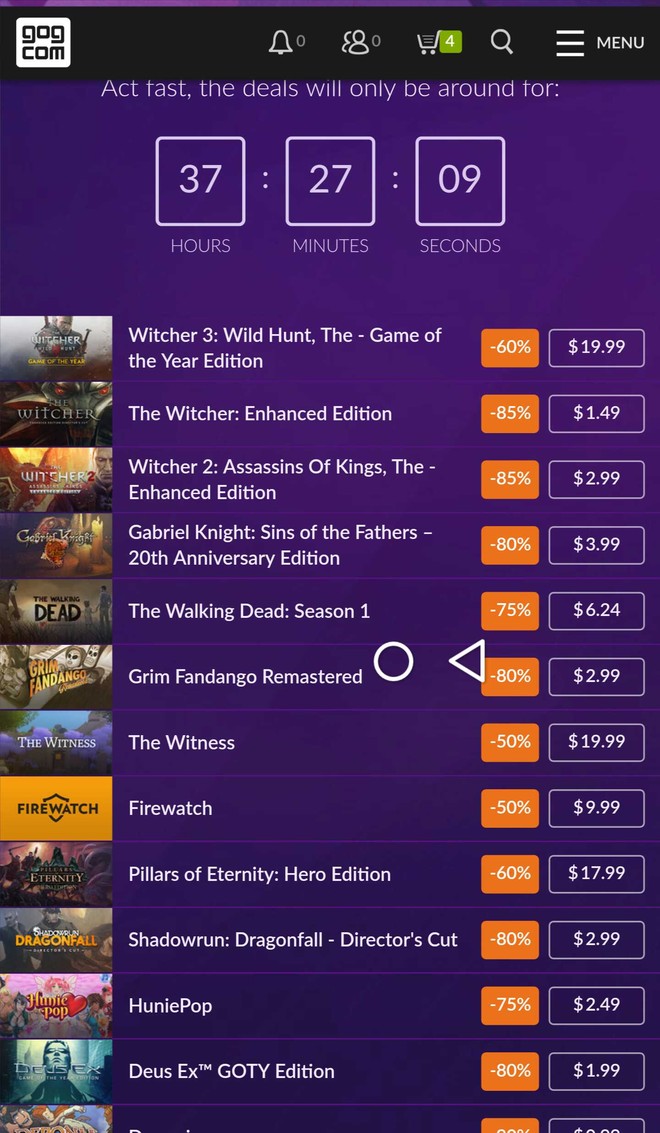Click the $6.24 Walking Dead price
The height and width of the screenshot is (1133, 660).
pyautogui.click(x=596, y=610)
